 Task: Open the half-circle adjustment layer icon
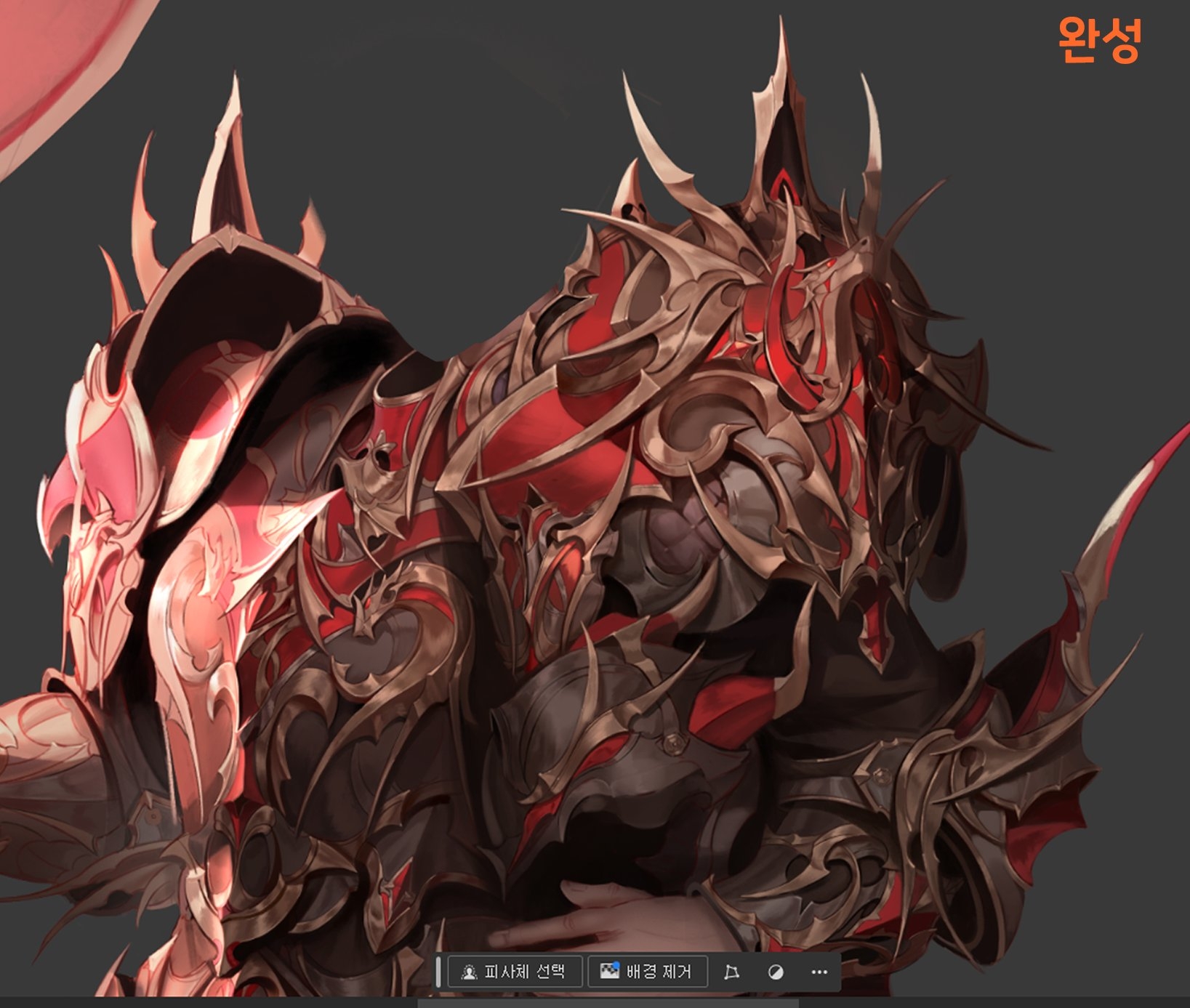[776, 972]
